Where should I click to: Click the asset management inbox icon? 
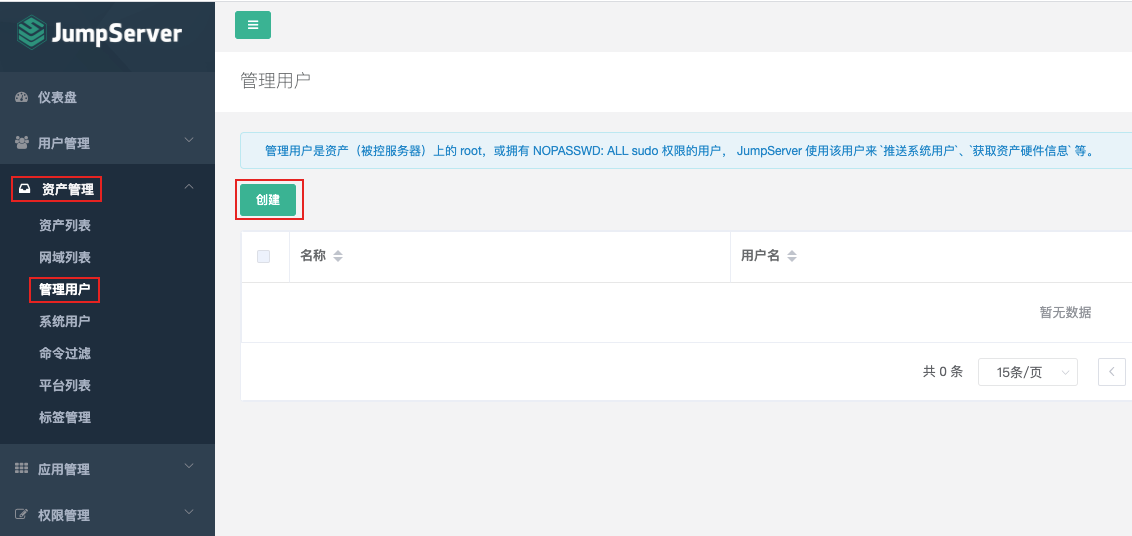[x=25, y=190]
